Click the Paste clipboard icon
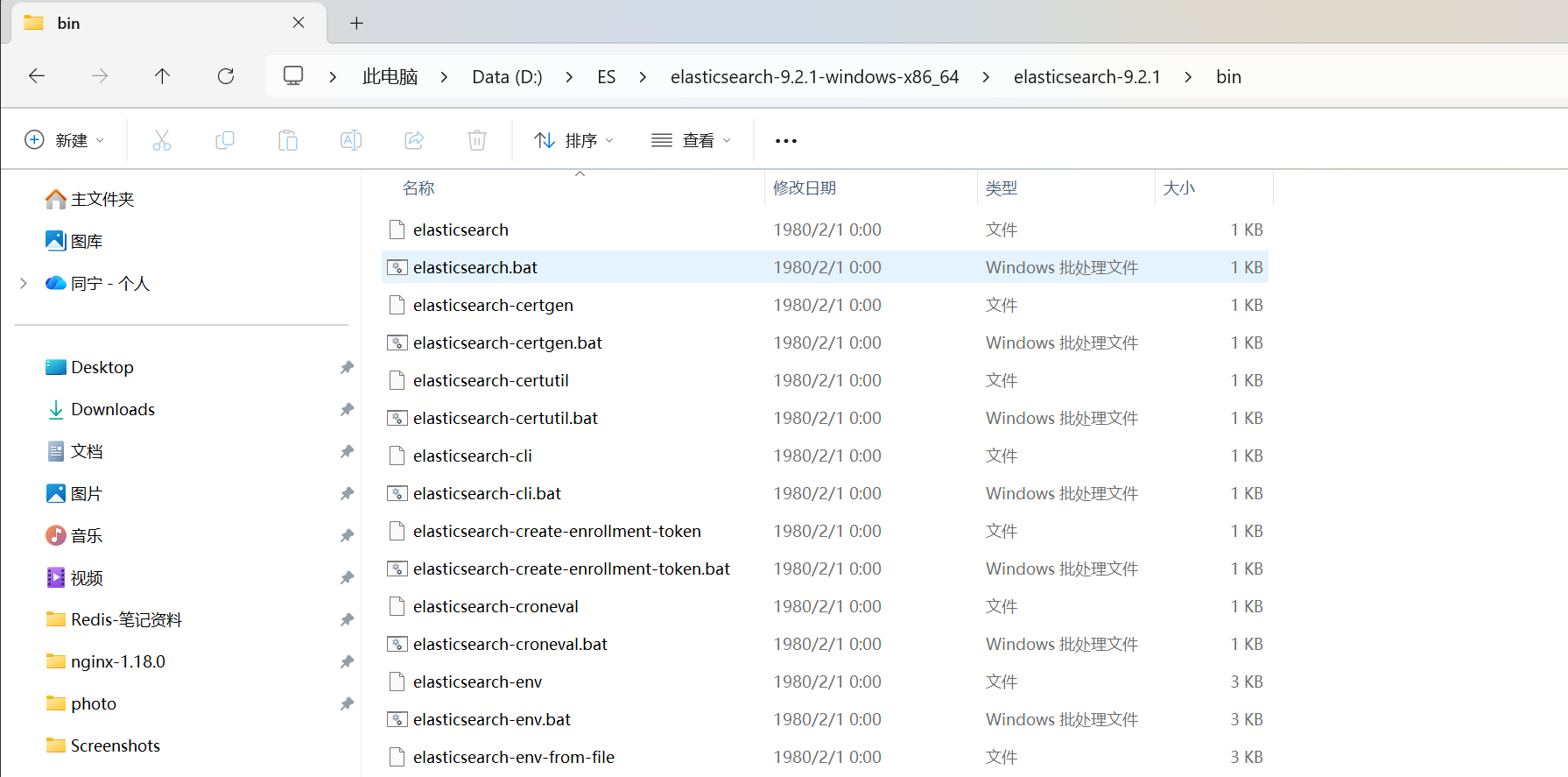This screenshot has height=777, width=1568. [x=288, y=140]
